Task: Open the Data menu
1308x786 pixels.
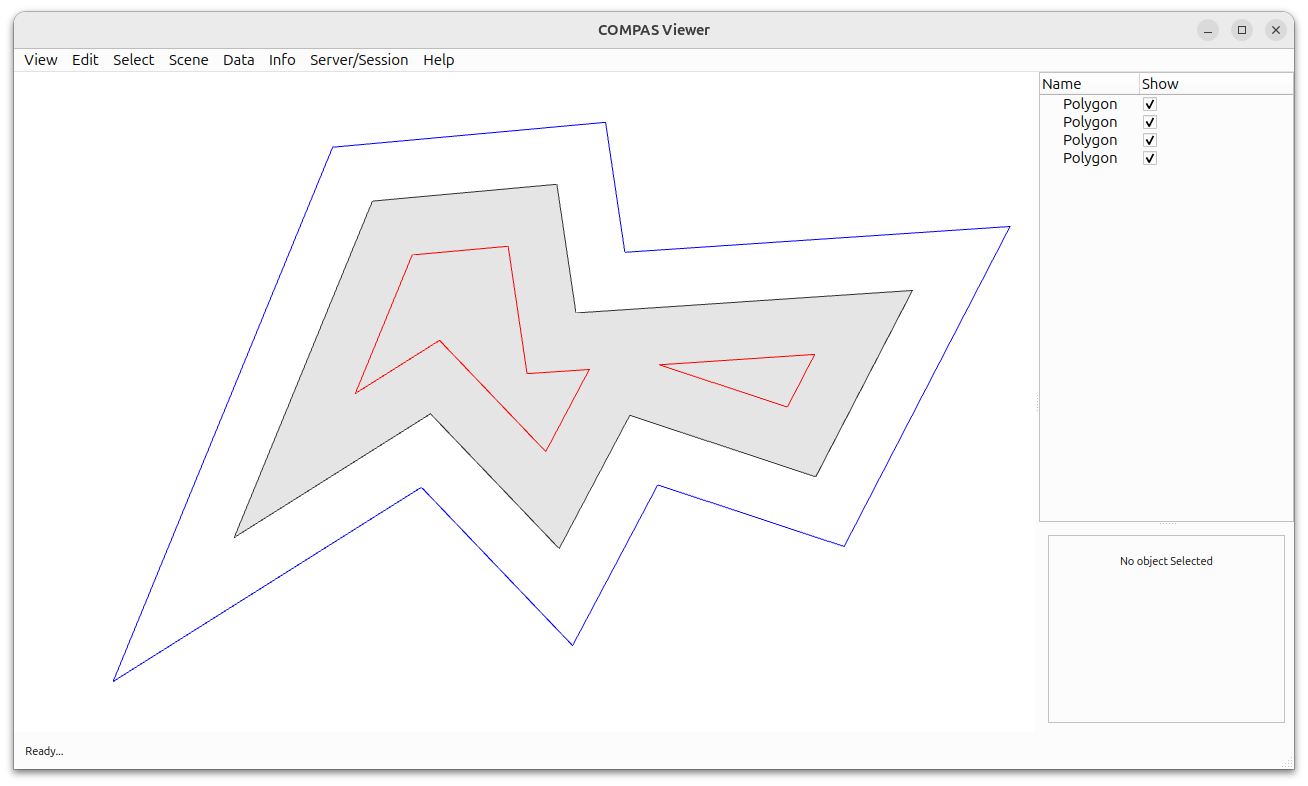Action: pos(238,60)
